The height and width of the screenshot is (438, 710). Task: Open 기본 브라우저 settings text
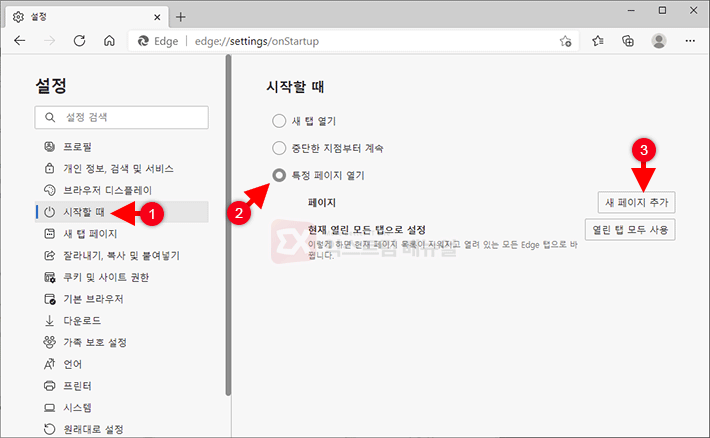93,299
